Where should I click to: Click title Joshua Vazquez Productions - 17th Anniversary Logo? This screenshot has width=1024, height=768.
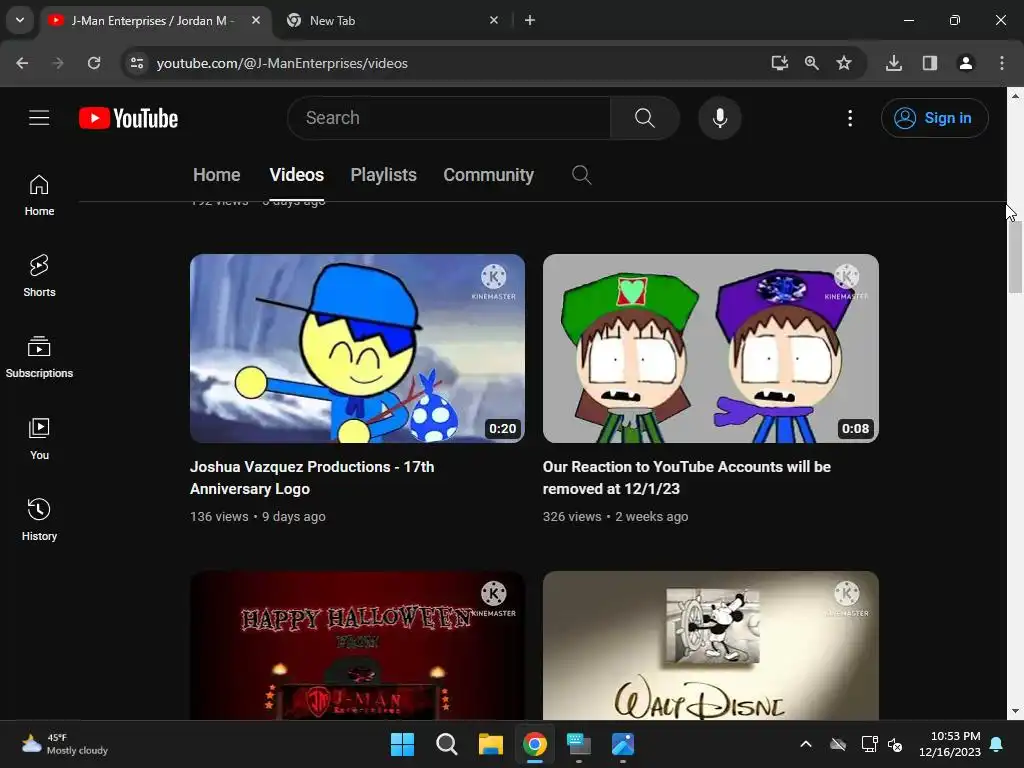click(312, 477)
